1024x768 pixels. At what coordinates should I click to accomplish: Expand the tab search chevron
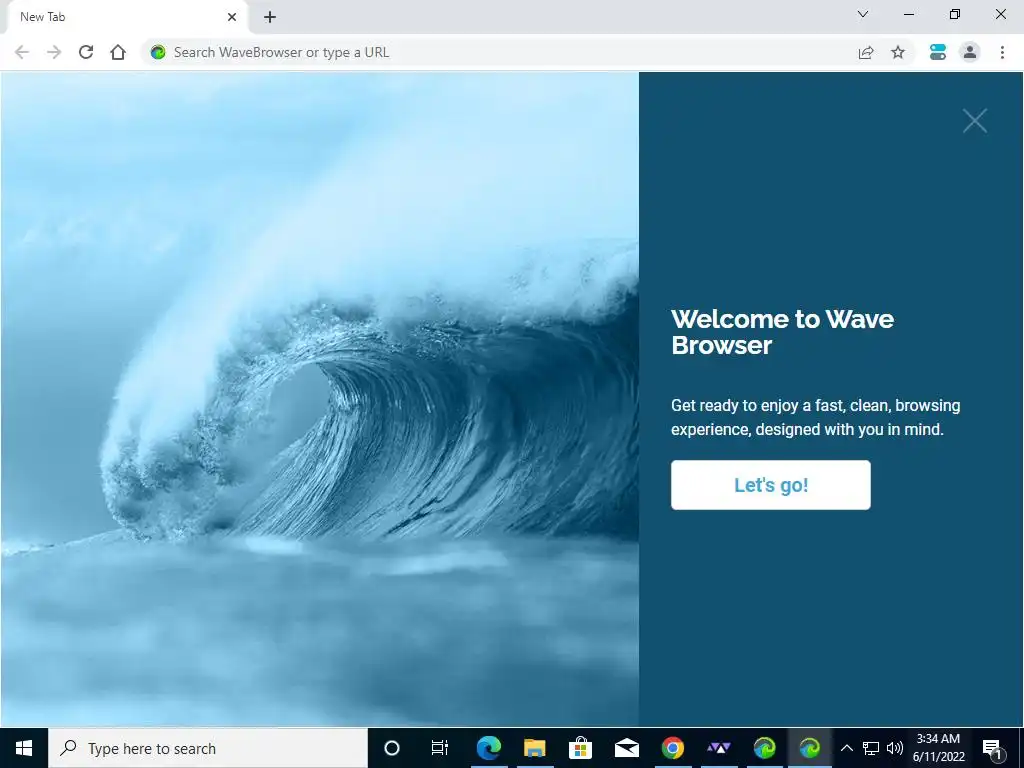863,14
